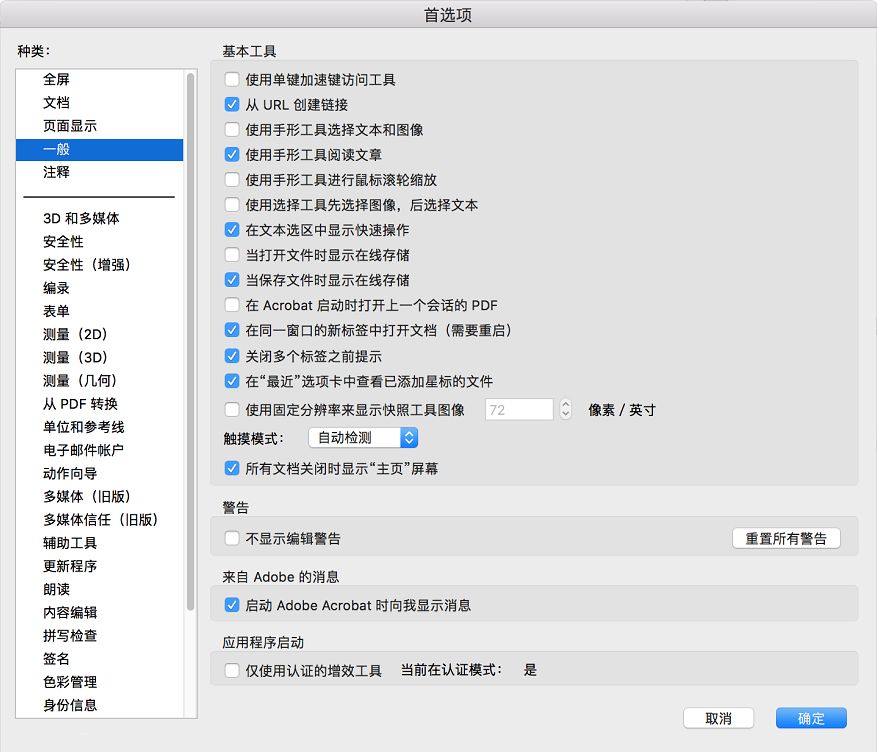Select the 注释 preference category
Image resolution: width=877 pixels, height=752 pixels.
55,172
